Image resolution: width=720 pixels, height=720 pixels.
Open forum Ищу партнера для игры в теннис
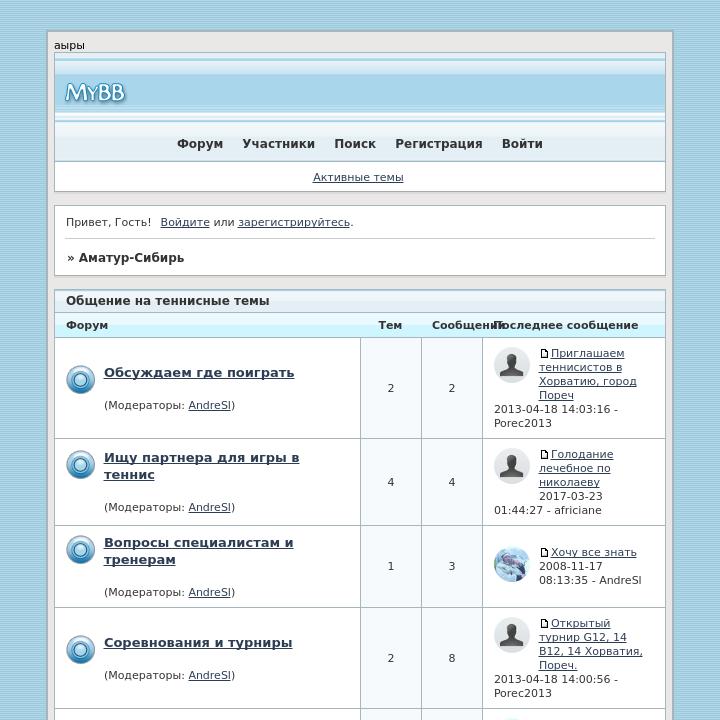coord(201,466)
